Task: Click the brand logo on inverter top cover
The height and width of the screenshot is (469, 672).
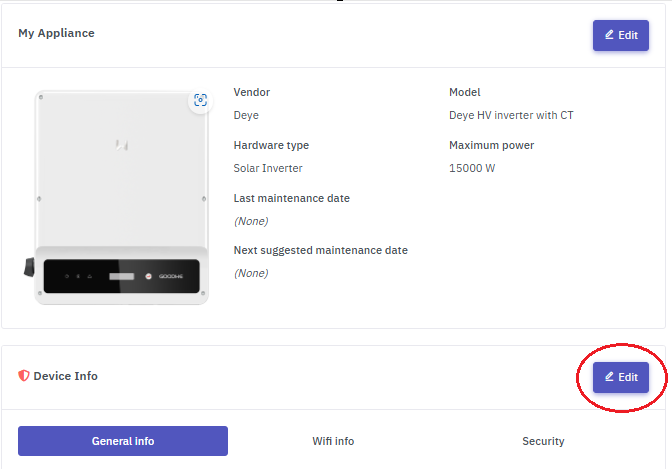Action: pos(122,145)
